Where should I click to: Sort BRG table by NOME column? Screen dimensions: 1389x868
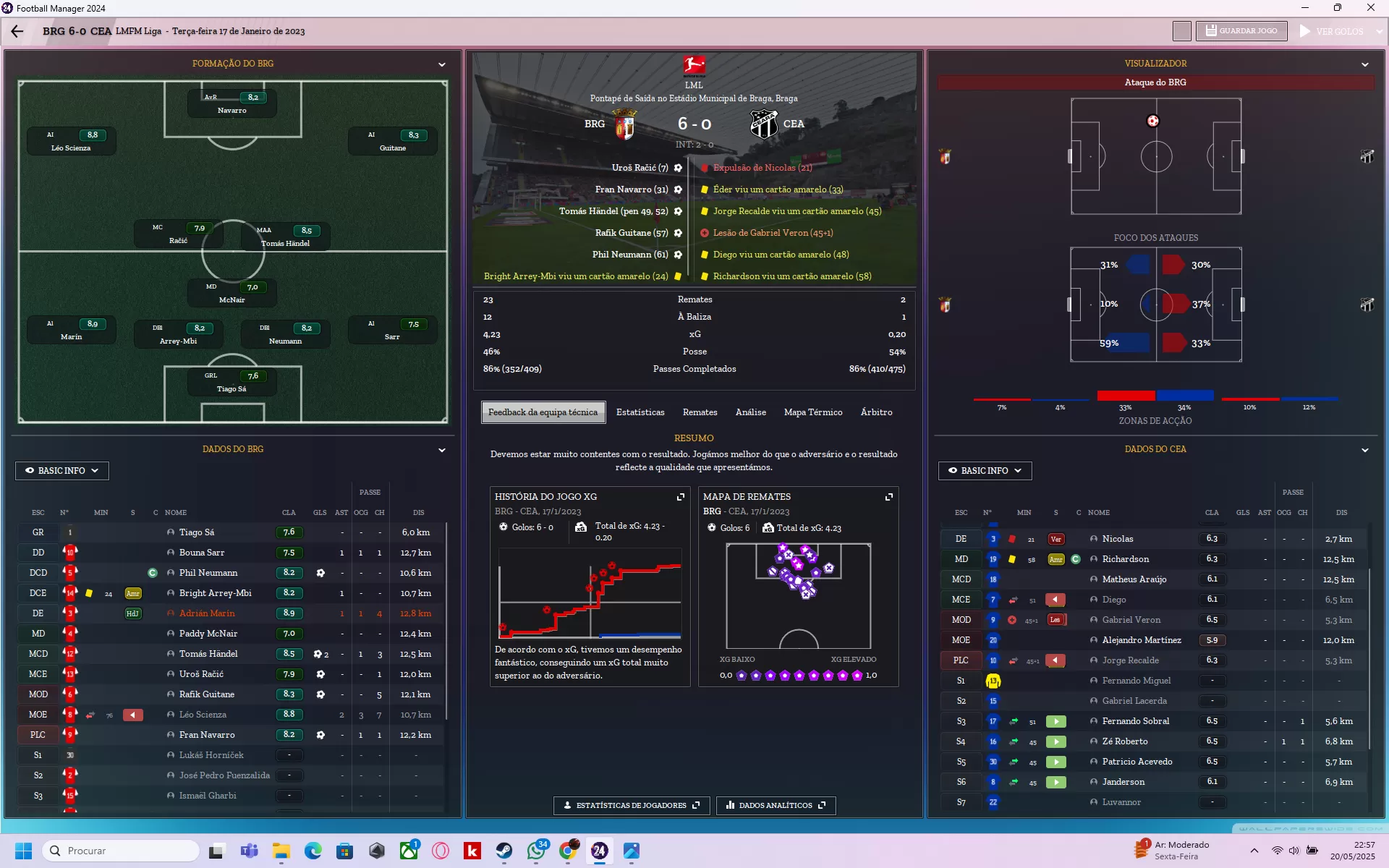[176, 513]
